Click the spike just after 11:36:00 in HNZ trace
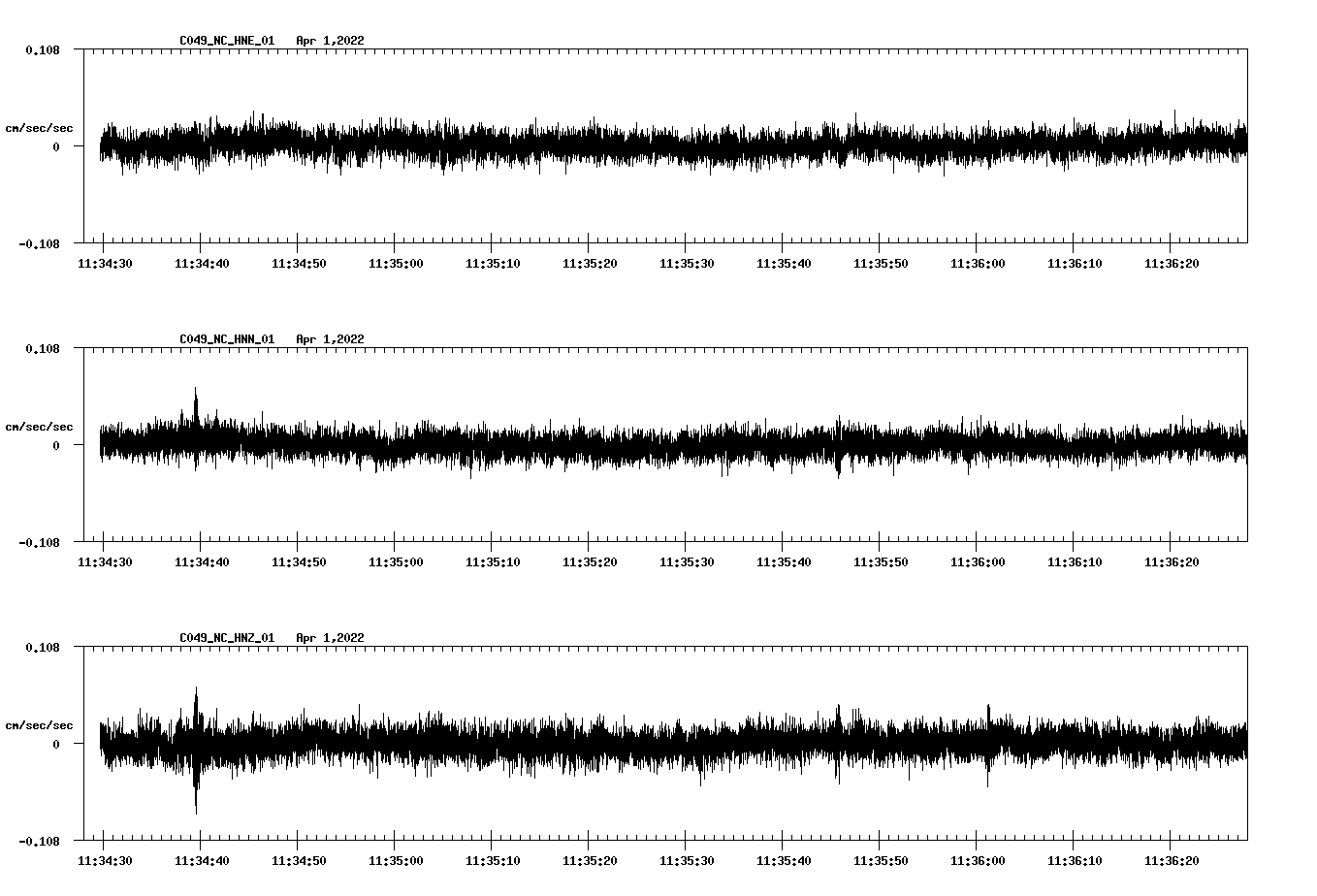This screenshot has width=1317, height=896. point(989,745)
